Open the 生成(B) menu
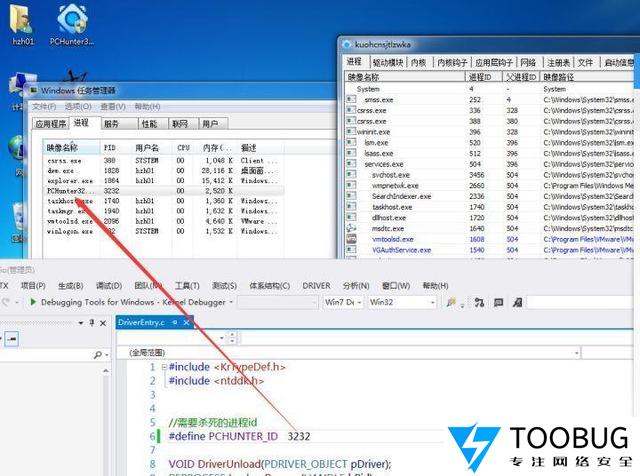The width and height of the screenshot is (640, 476). pyautogui.click(x=70, y=286)
